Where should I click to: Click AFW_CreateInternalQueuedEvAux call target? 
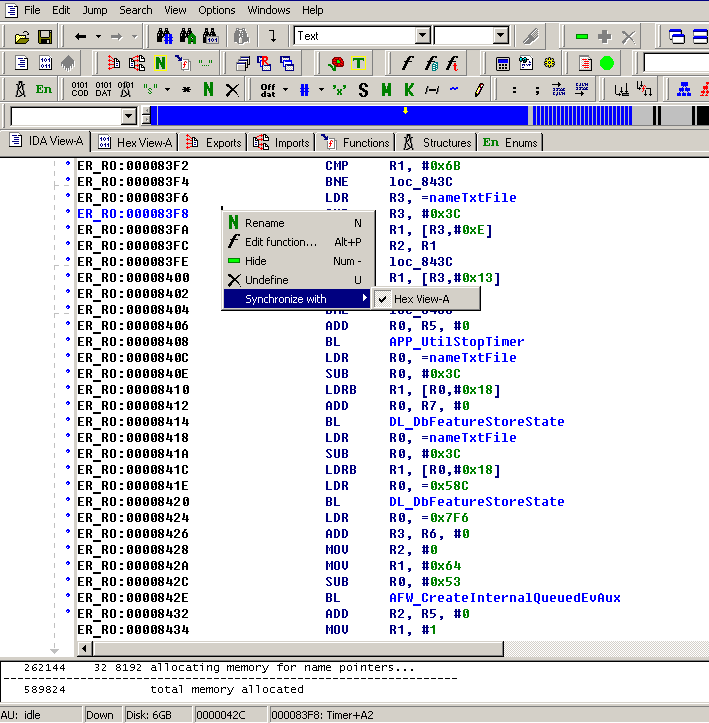pos(505,598)
